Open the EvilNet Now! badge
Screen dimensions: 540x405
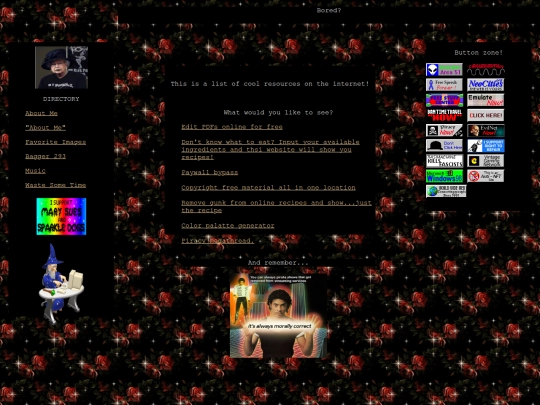click(x=486, y=131)
